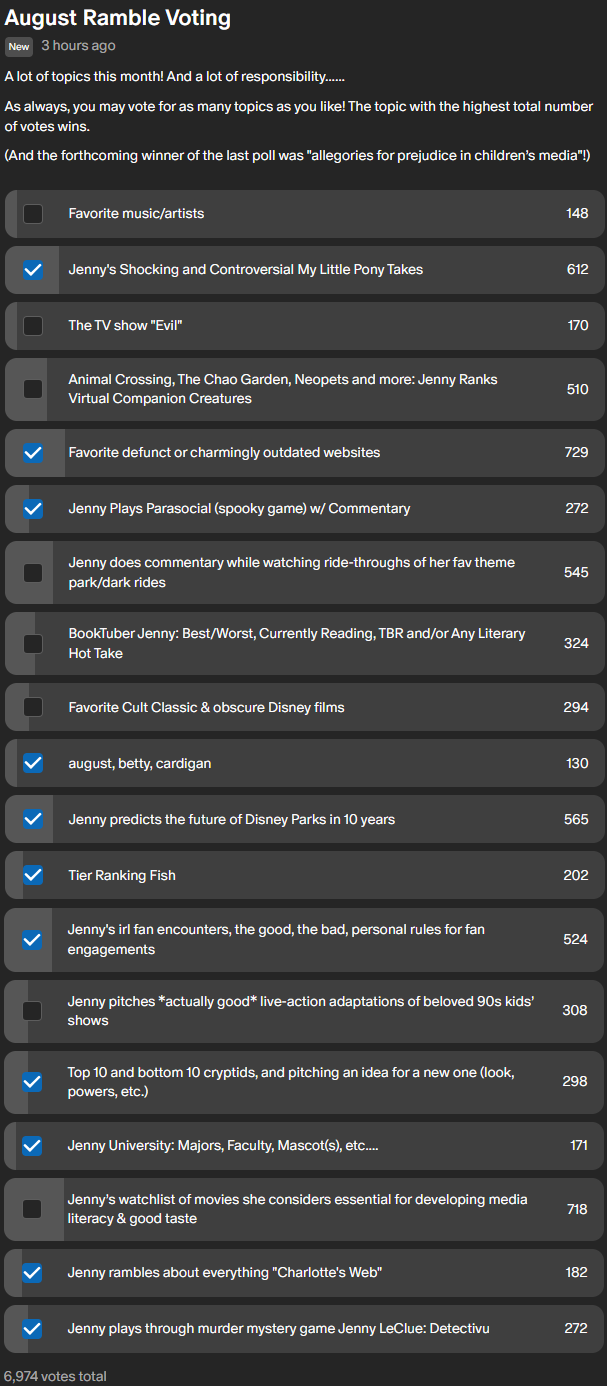
Task: Unselect Favorite defunct or outdated websites
Action: point(33,453)
